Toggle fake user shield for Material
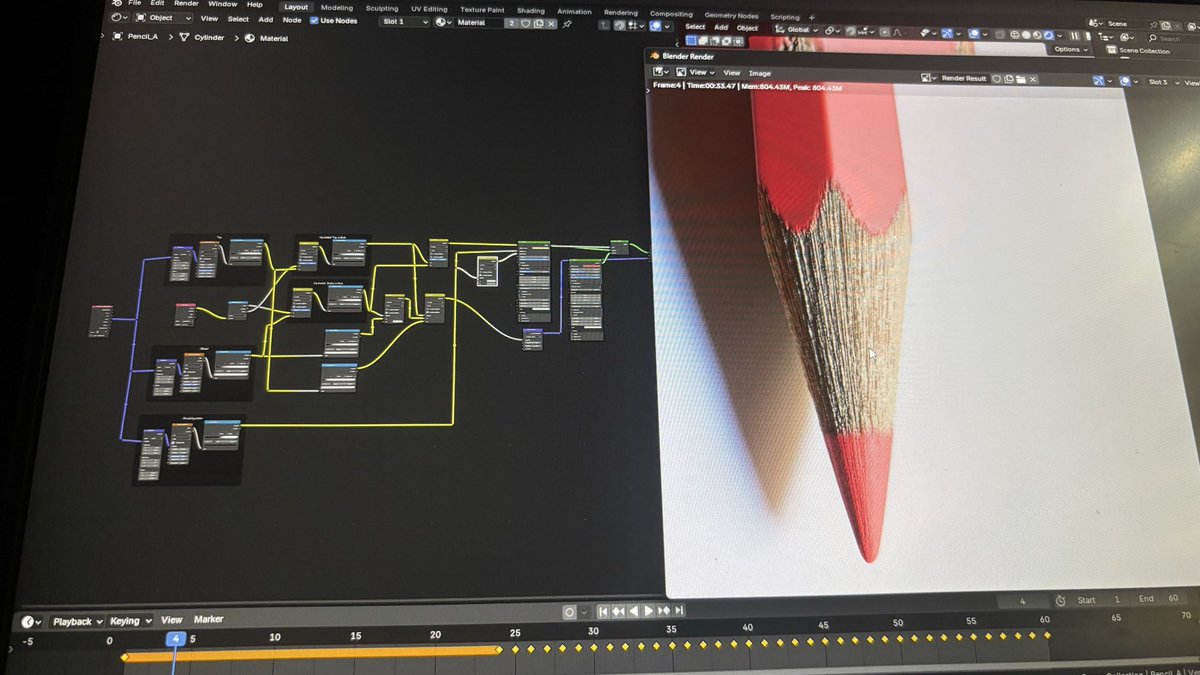1200x675 pixels. pyautogui.click(x=525, y=23)
